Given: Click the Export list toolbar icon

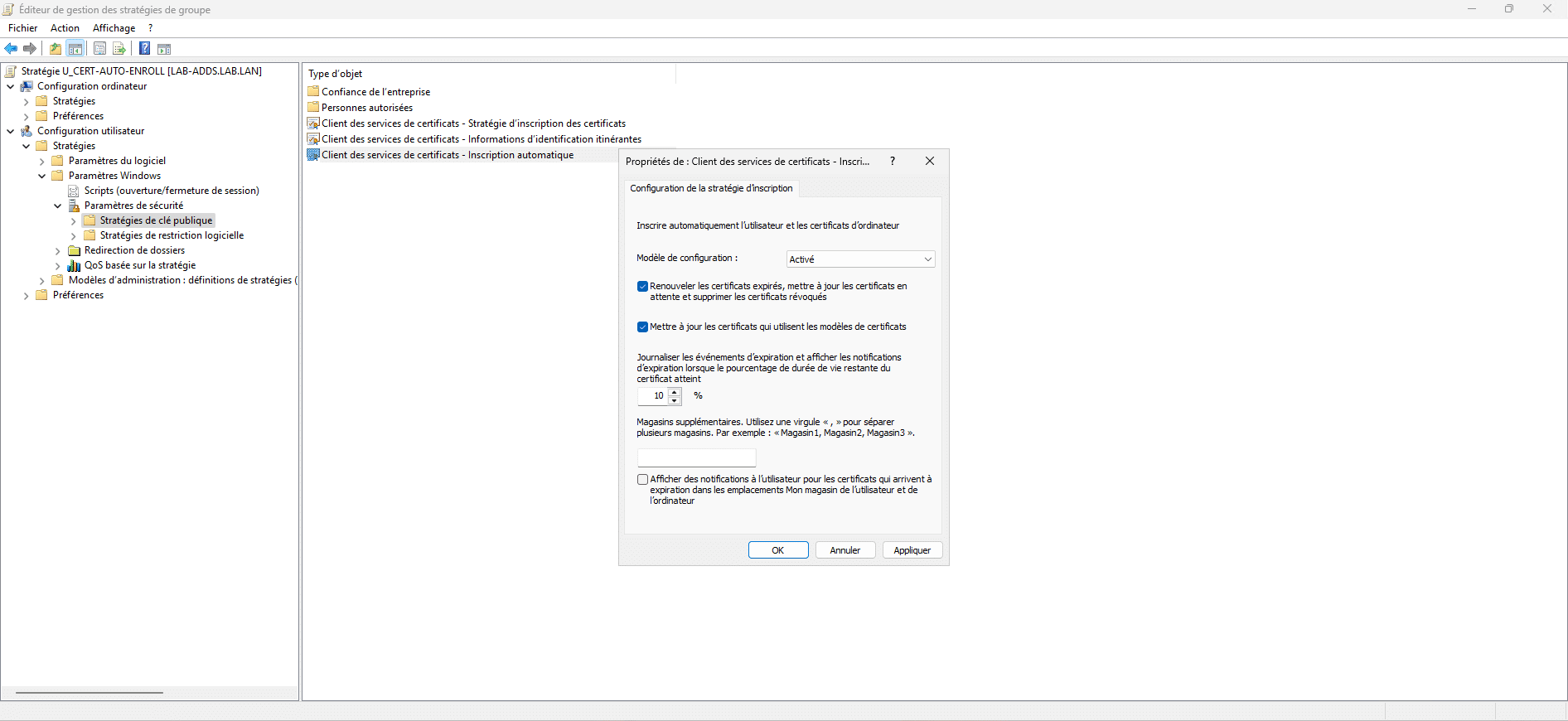Looking at the screenshot, I should 119,49.
